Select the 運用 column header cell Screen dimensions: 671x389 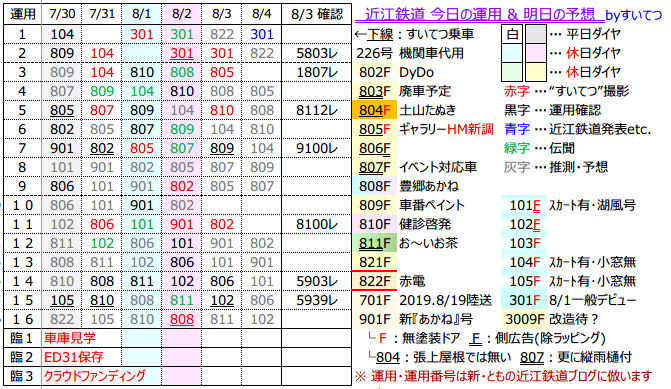point(22,14)
